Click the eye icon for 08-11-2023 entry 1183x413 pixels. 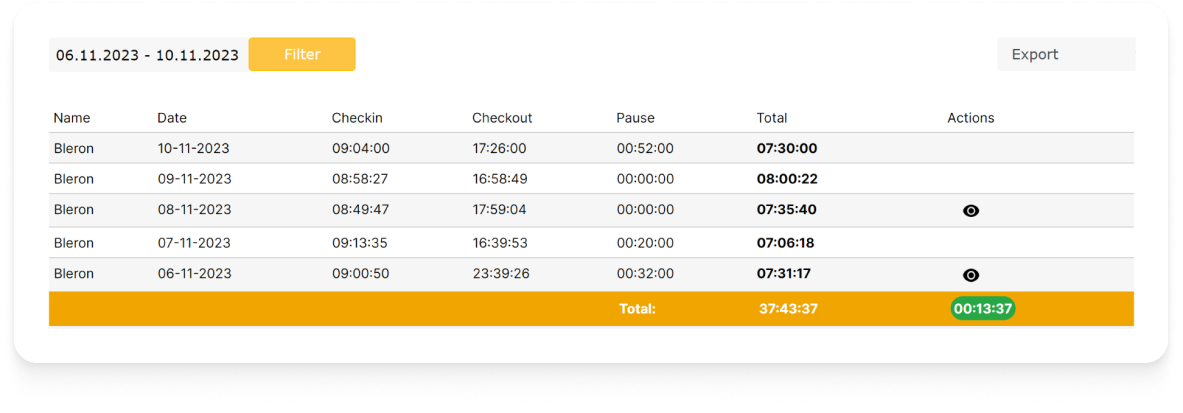[970, 211]
